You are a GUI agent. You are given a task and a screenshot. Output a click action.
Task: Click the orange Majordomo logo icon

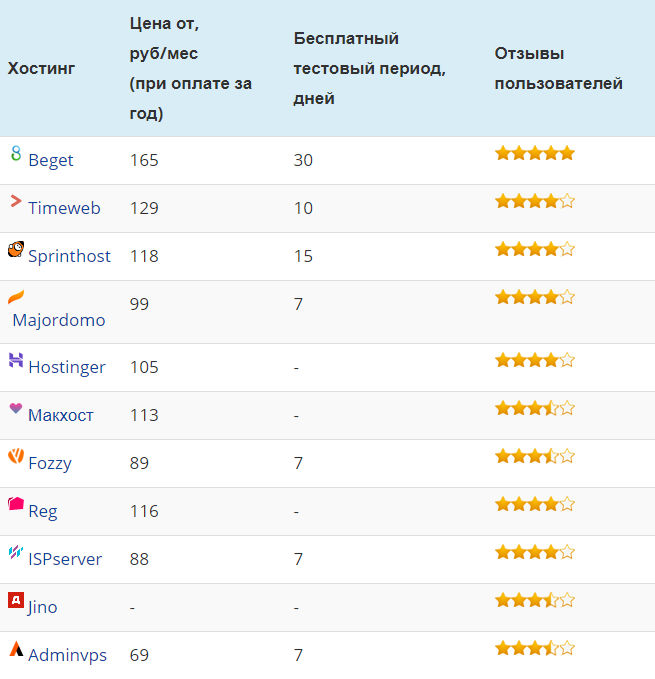tap(15, 297)
